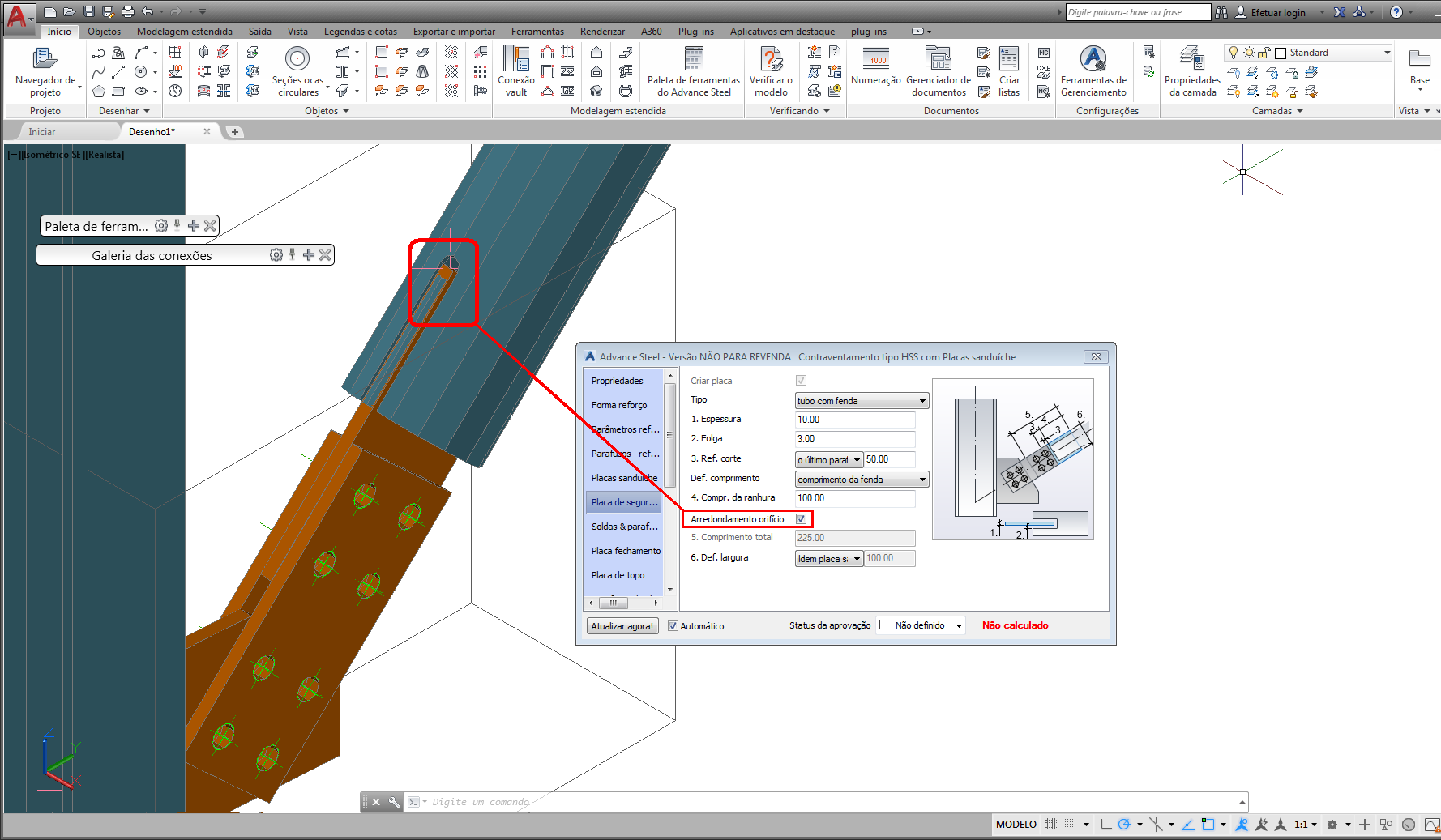This screenshot has width=1441, height=840.
Task: Open the Ref. corte dropdown
Action: pos(829,460)
